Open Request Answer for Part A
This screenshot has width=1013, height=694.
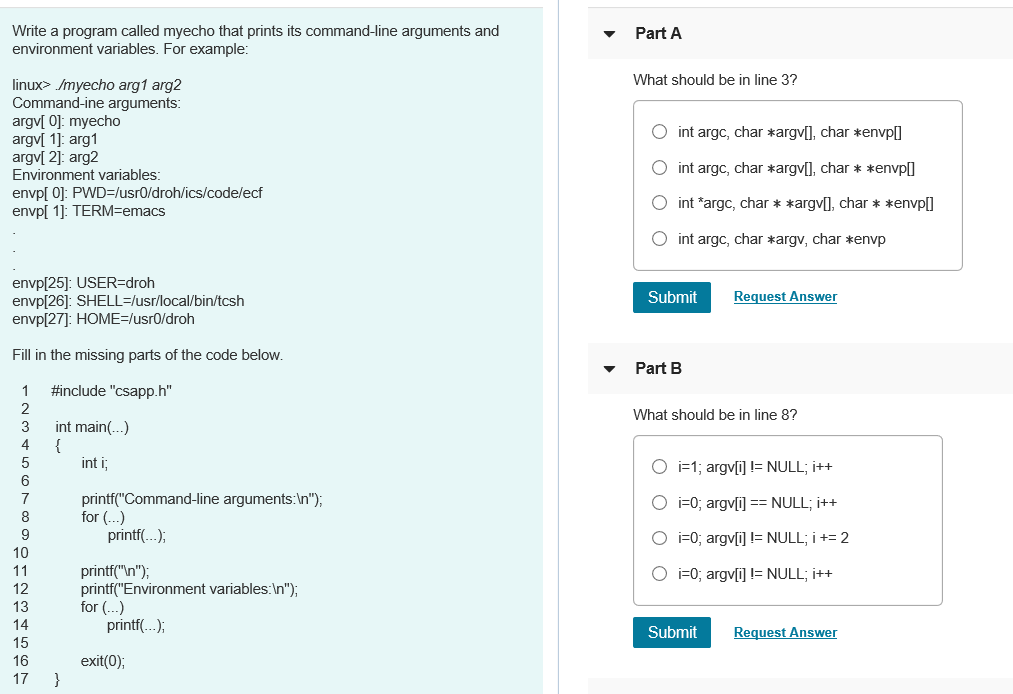pos(785,296)
